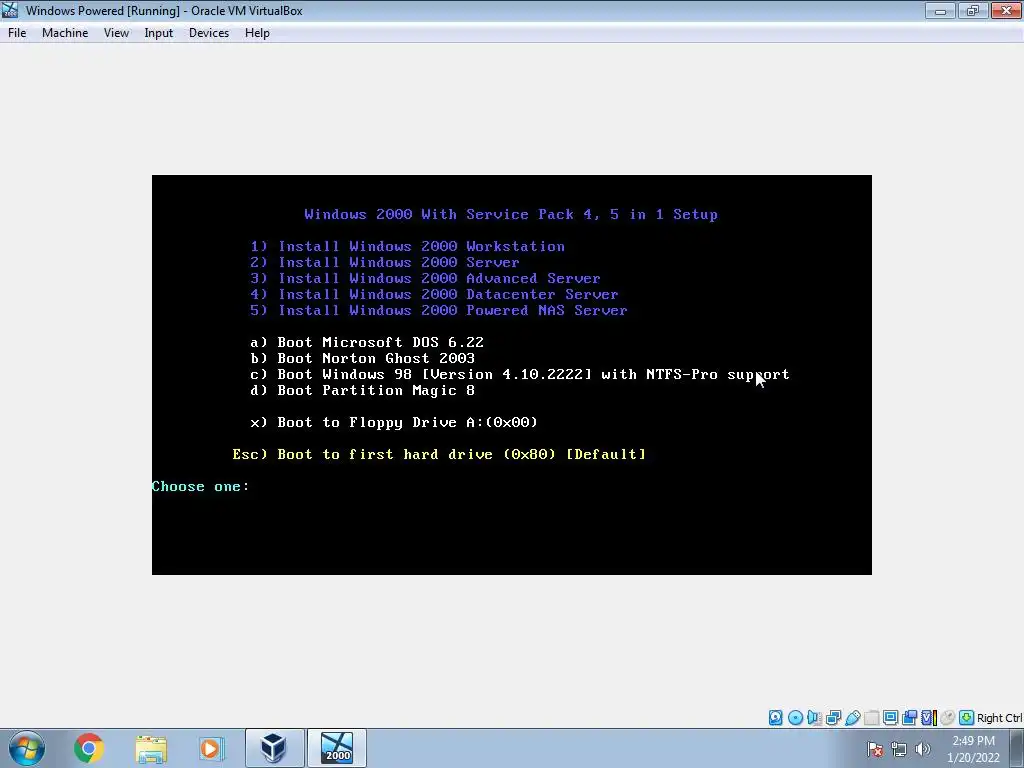Open the virtual display status icon

890,718
